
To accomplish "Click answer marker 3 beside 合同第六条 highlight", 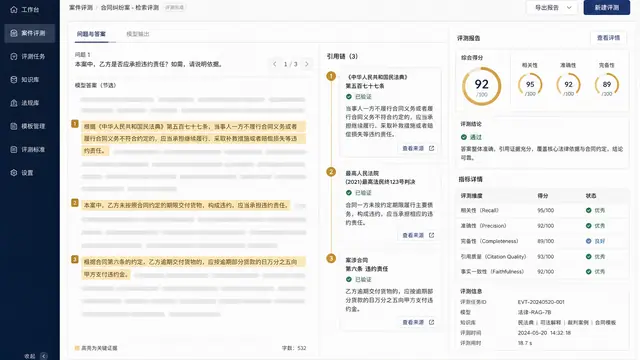I will coord(75,259).
